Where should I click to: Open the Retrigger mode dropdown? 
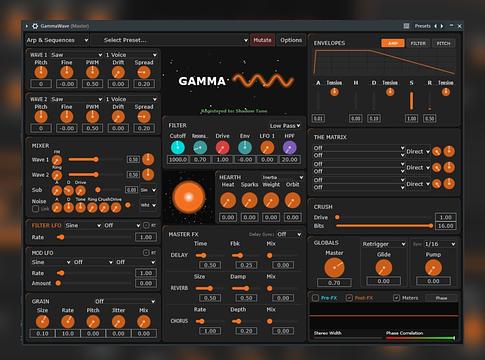(x=384, y=244)
